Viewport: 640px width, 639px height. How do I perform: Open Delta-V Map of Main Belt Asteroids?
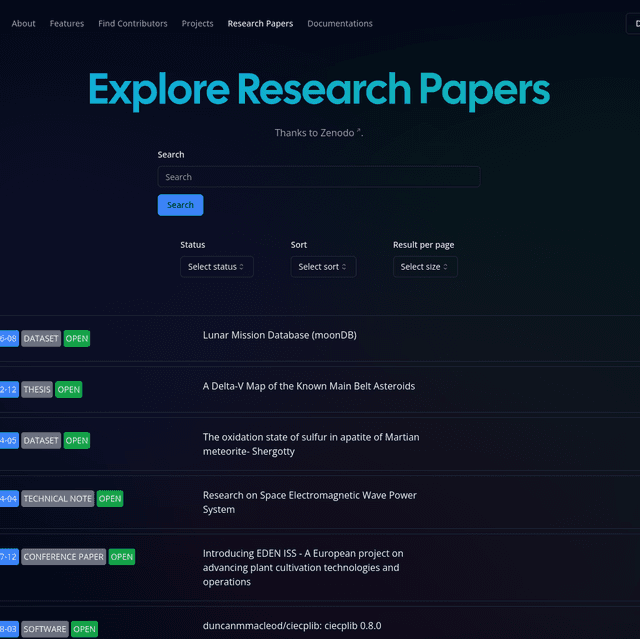tap(308, 387)
